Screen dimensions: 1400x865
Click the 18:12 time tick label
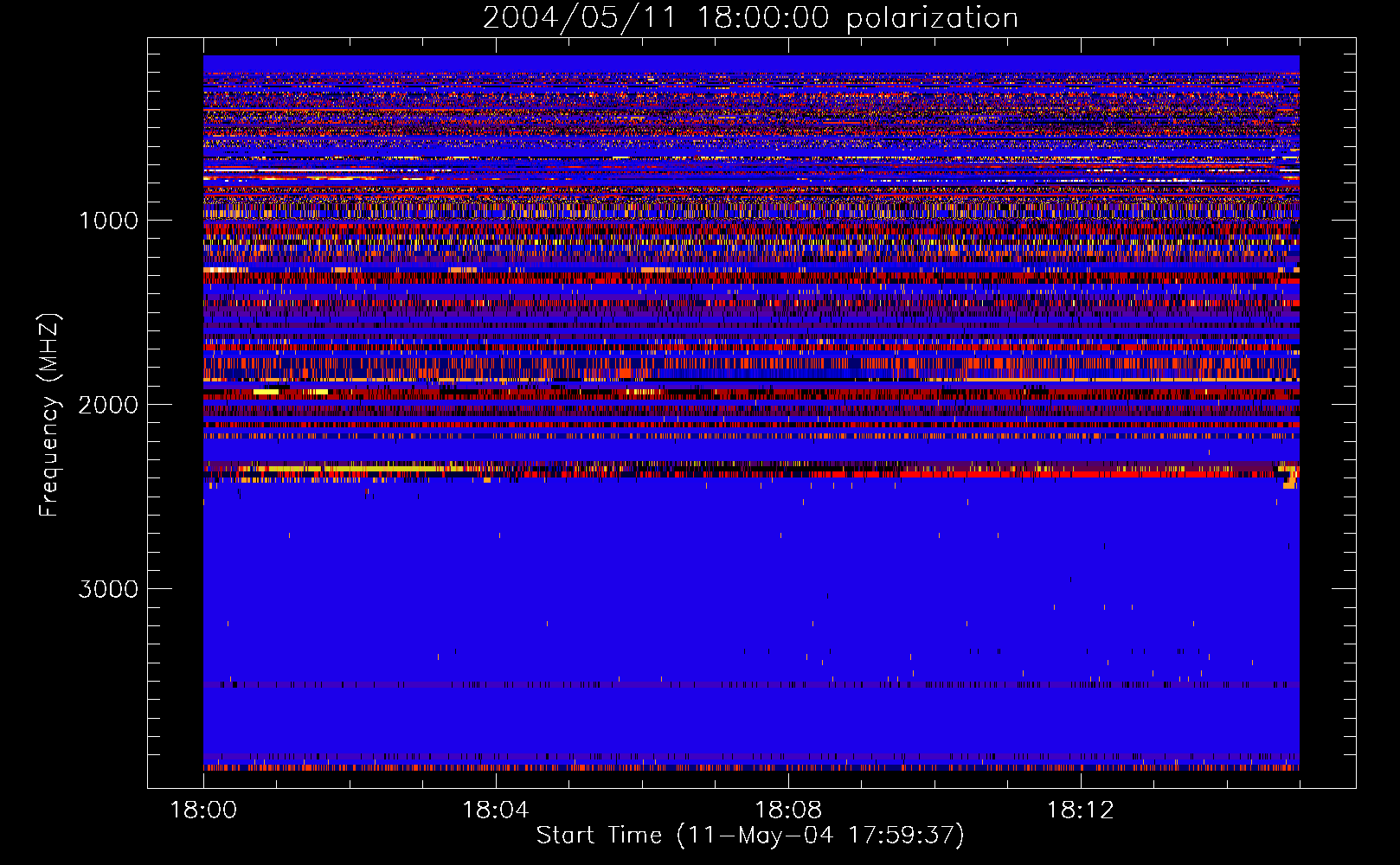[x=1080, y=811]
